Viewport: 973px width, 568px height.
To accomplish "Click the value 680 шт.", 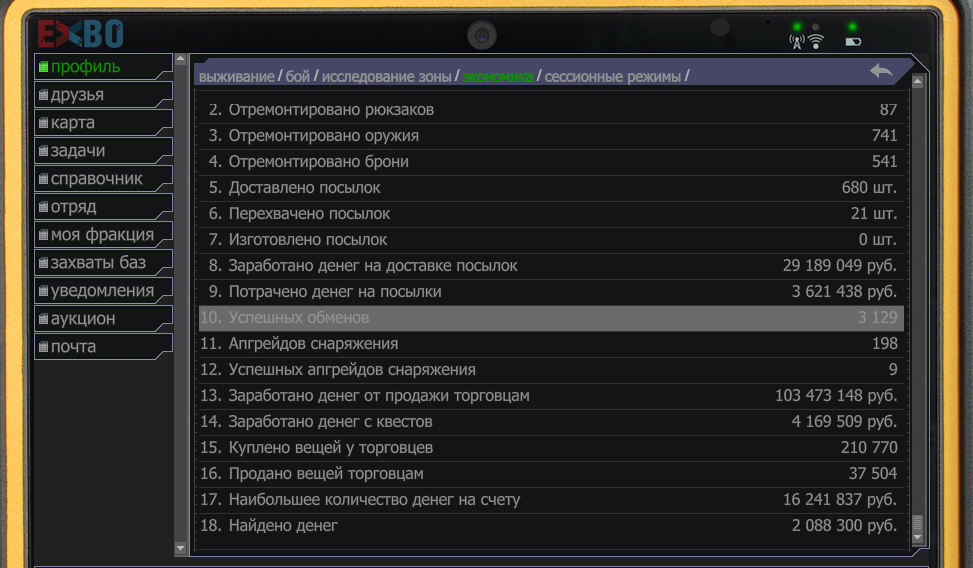I will coord(869,187).
